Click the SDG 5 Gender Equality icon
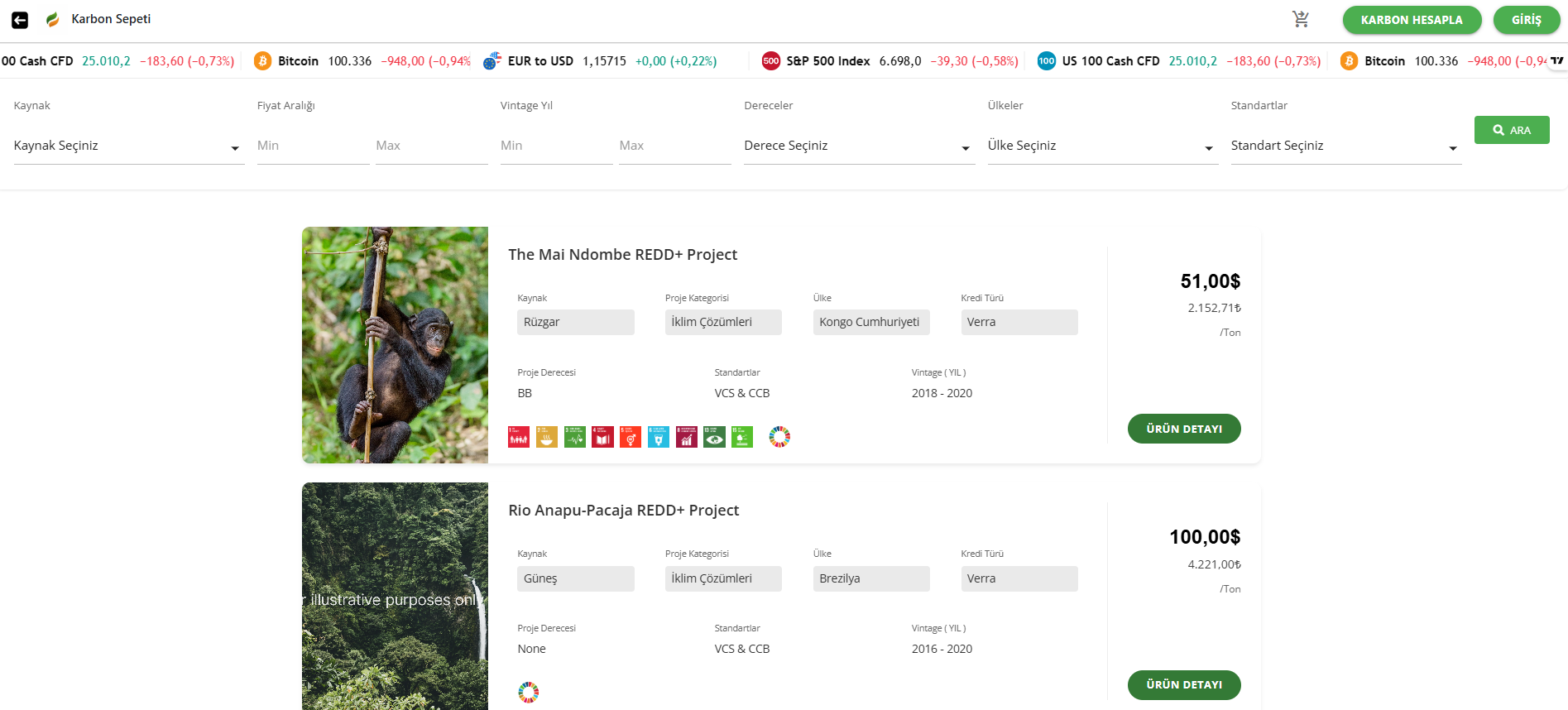 pos(631,437)
